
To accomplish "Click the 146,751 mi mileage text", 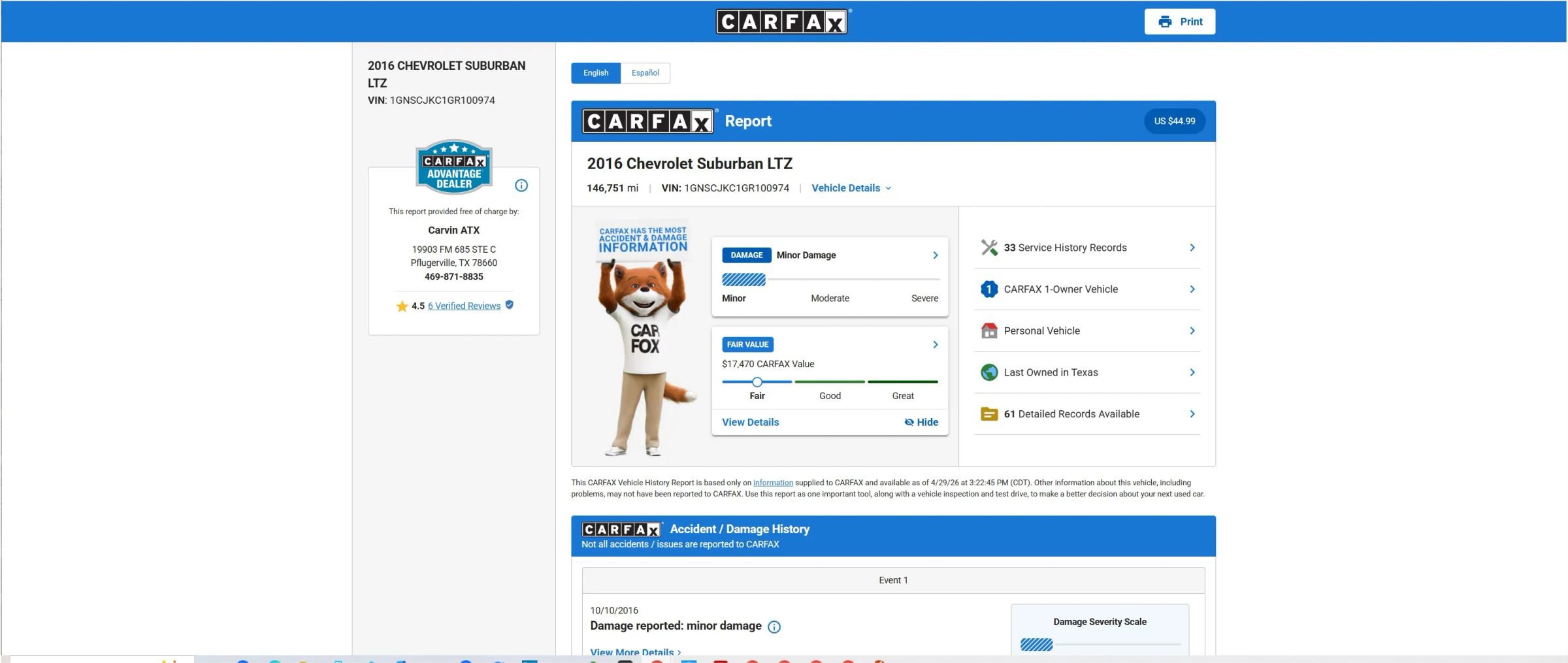I will pos(613,188).
